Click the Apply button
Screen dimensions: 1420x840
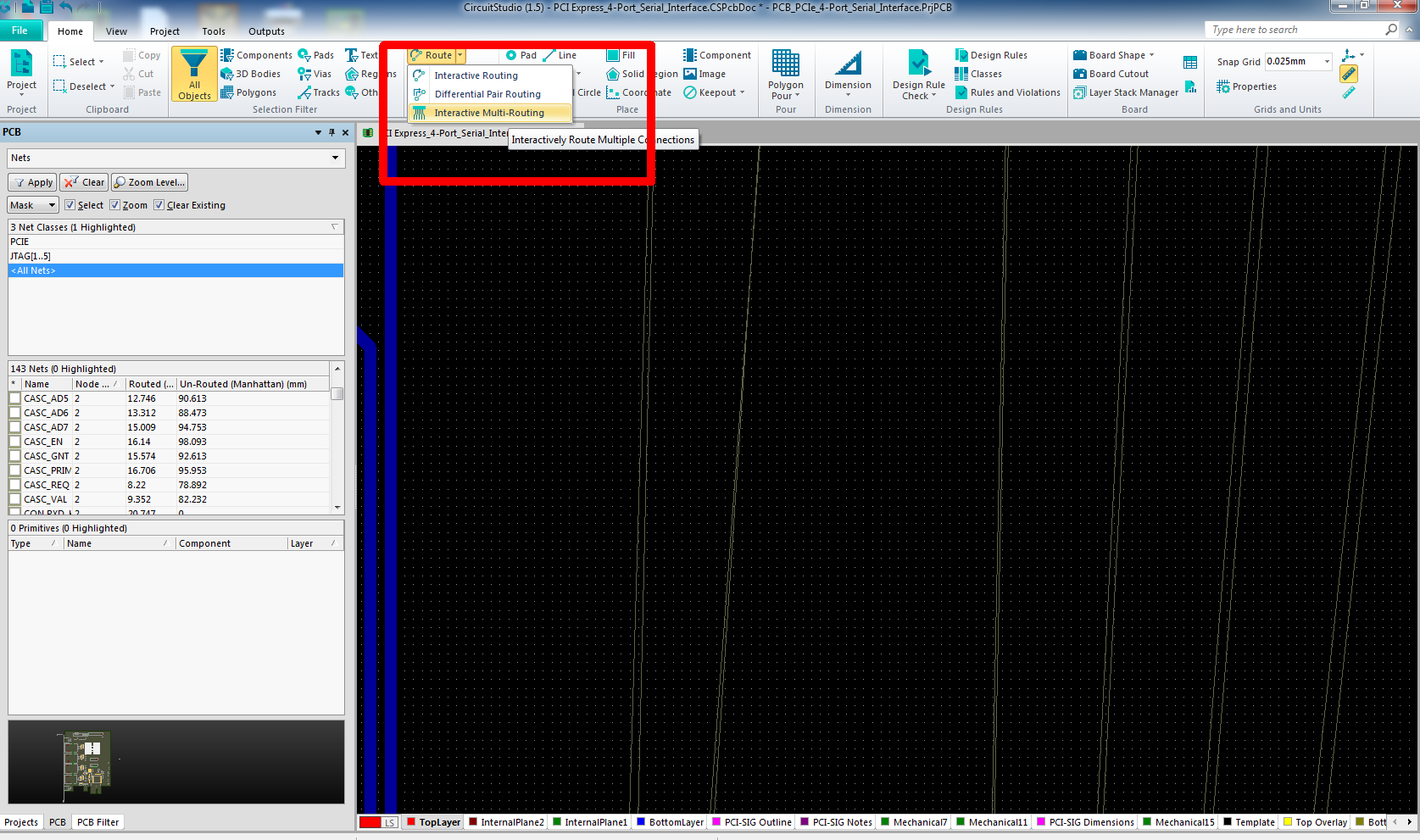pos(32,182)
